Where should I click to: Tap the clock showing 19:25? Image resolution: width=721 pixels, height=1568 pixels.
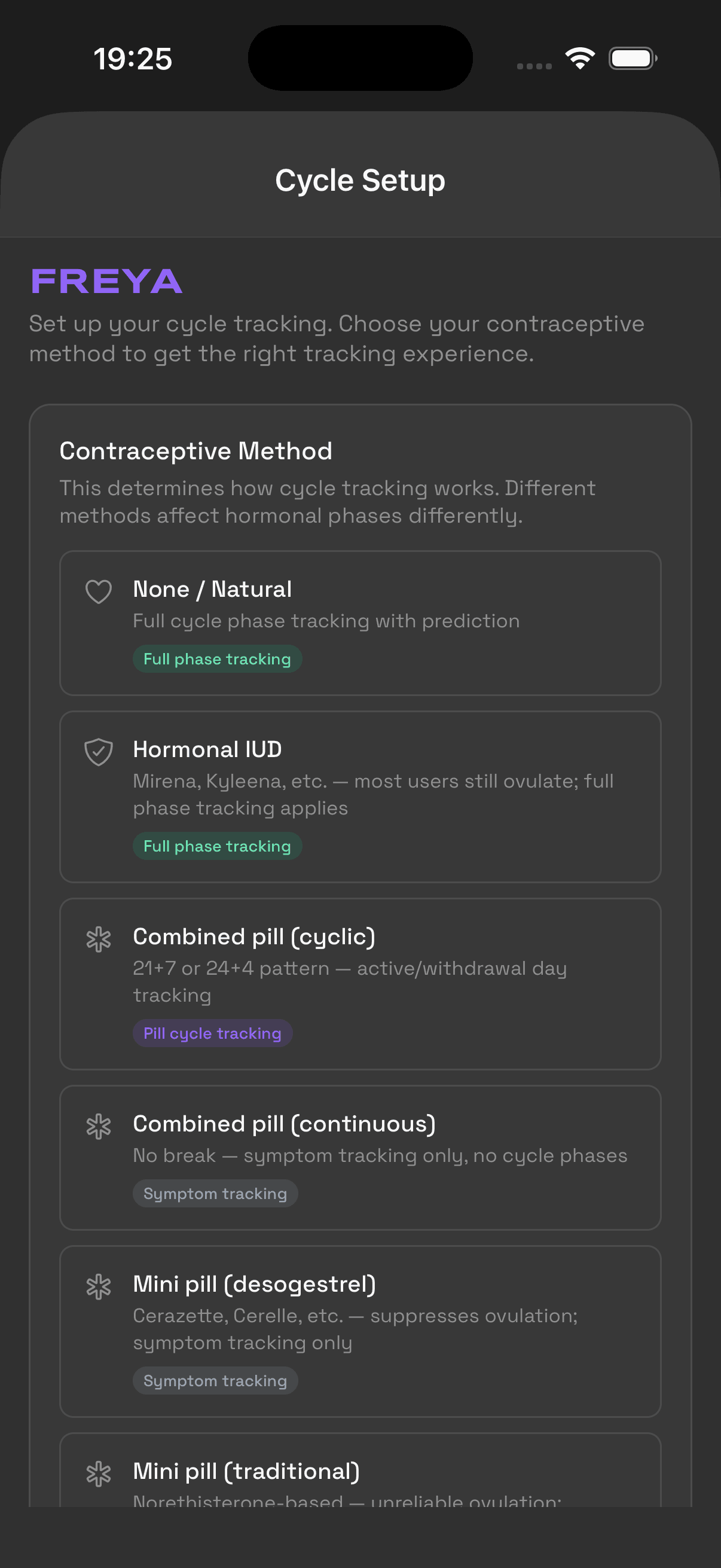point(133,58)
